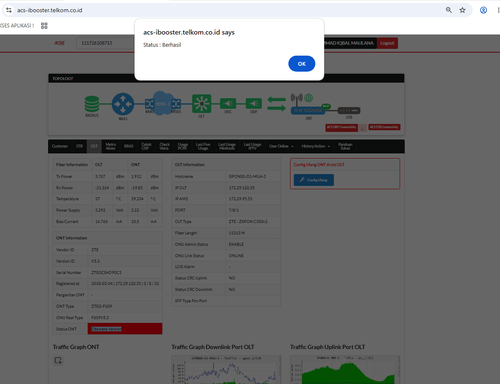Open the Check Voice tab
Viewport: 500px width, 384px height.
164,146
